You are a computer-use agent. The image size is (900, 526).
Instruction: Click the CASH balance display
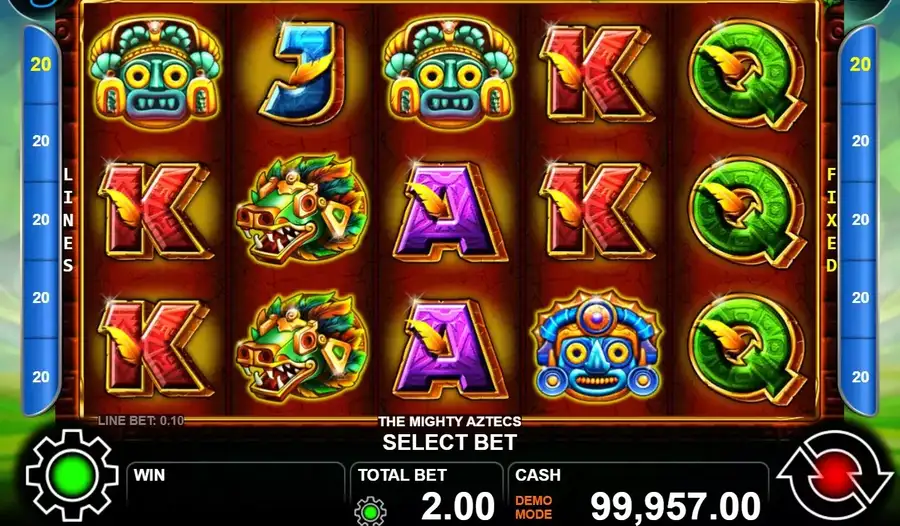click(638, 494)
